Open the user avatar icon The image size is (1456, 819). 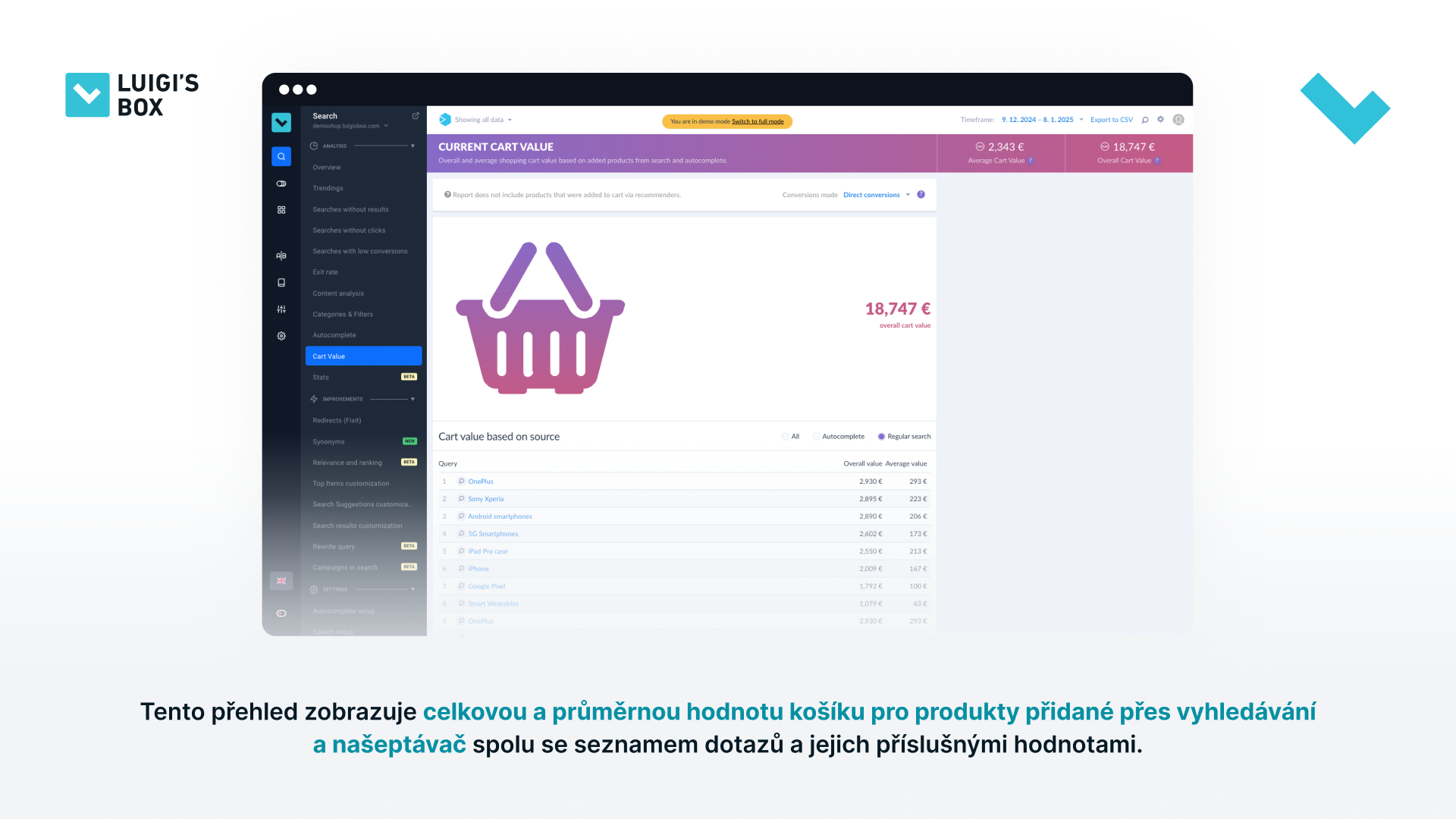coord(1178,120)
